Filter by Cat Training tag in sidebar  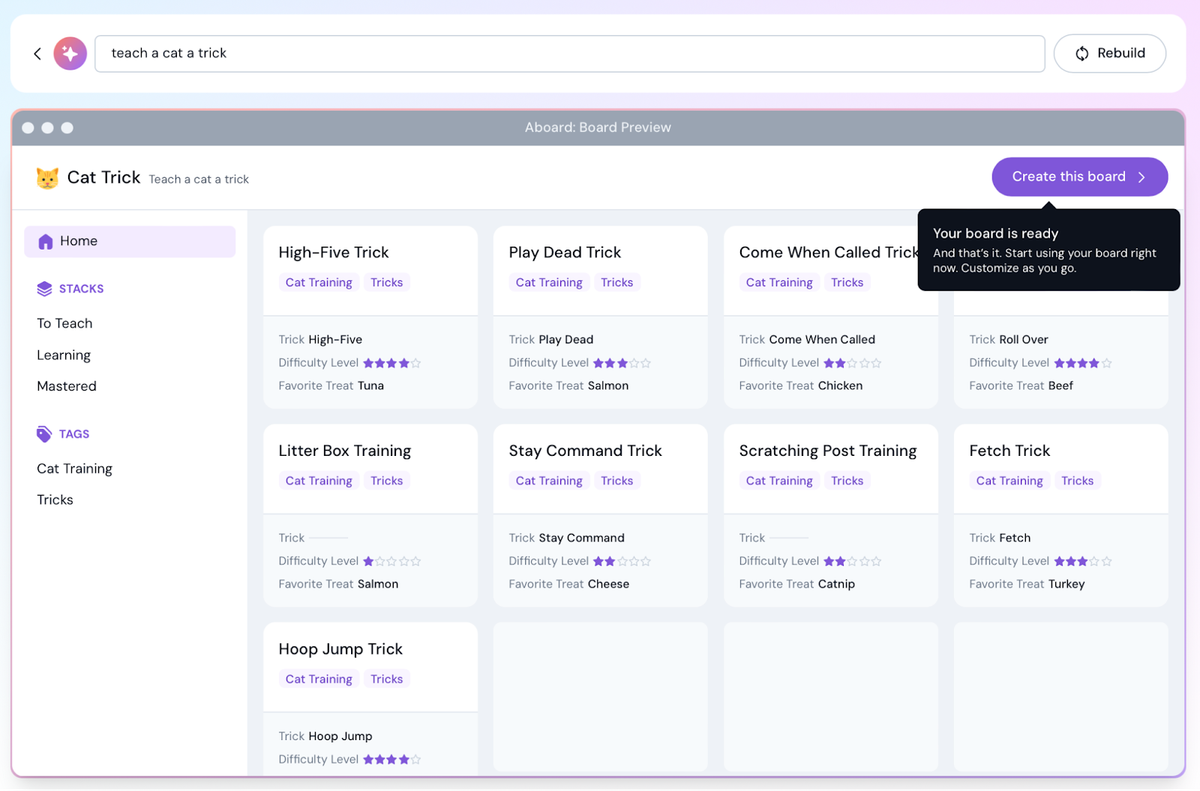pos(75,468)
